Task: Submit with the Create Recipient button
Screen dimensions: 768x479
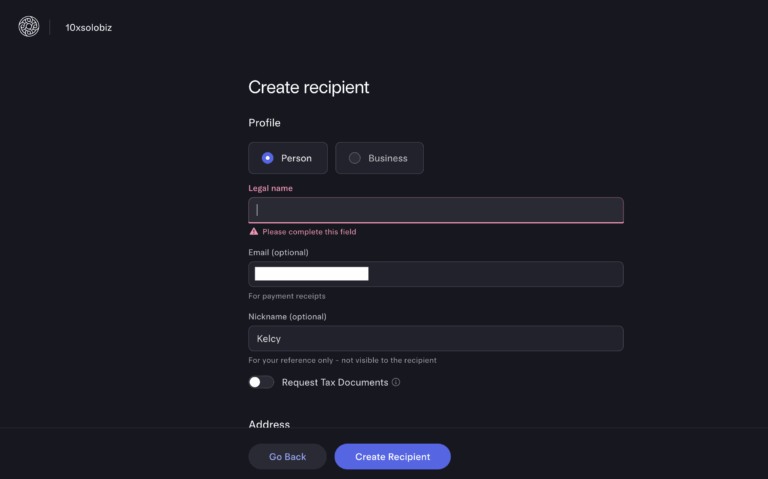Action: coord(392,456)
